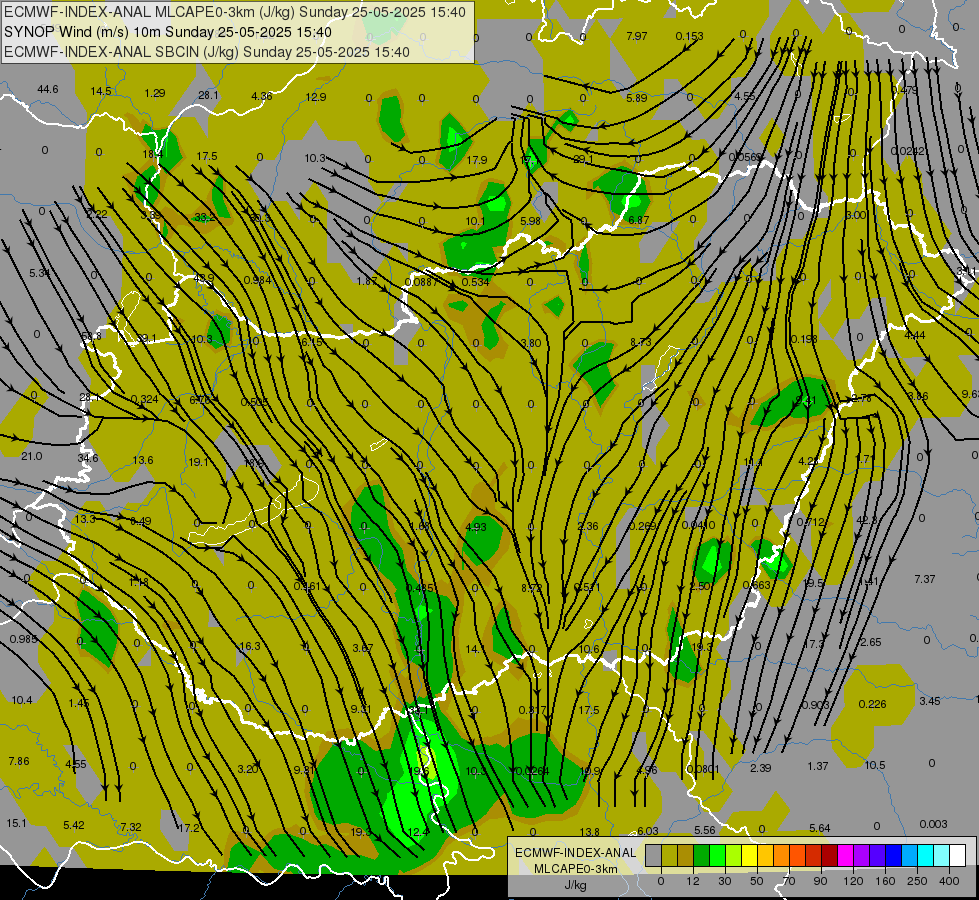Click the legend tick label 12
This screenshot has height=900, width=979.
[693, 881]
